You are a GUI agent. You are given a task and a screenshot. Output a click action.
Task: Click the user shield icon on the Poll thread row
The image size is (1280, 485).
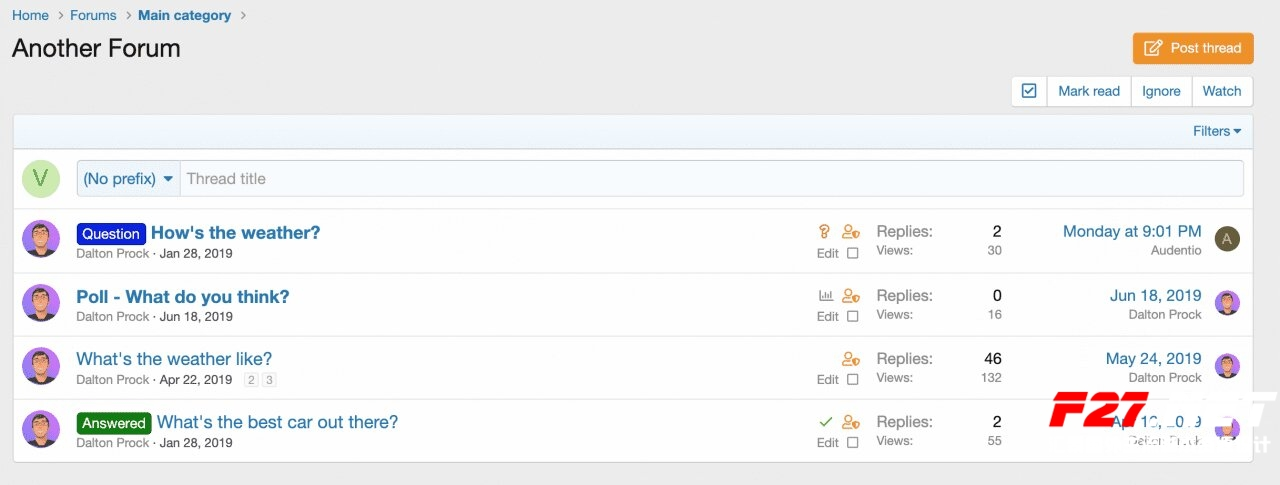pos(850,296)
